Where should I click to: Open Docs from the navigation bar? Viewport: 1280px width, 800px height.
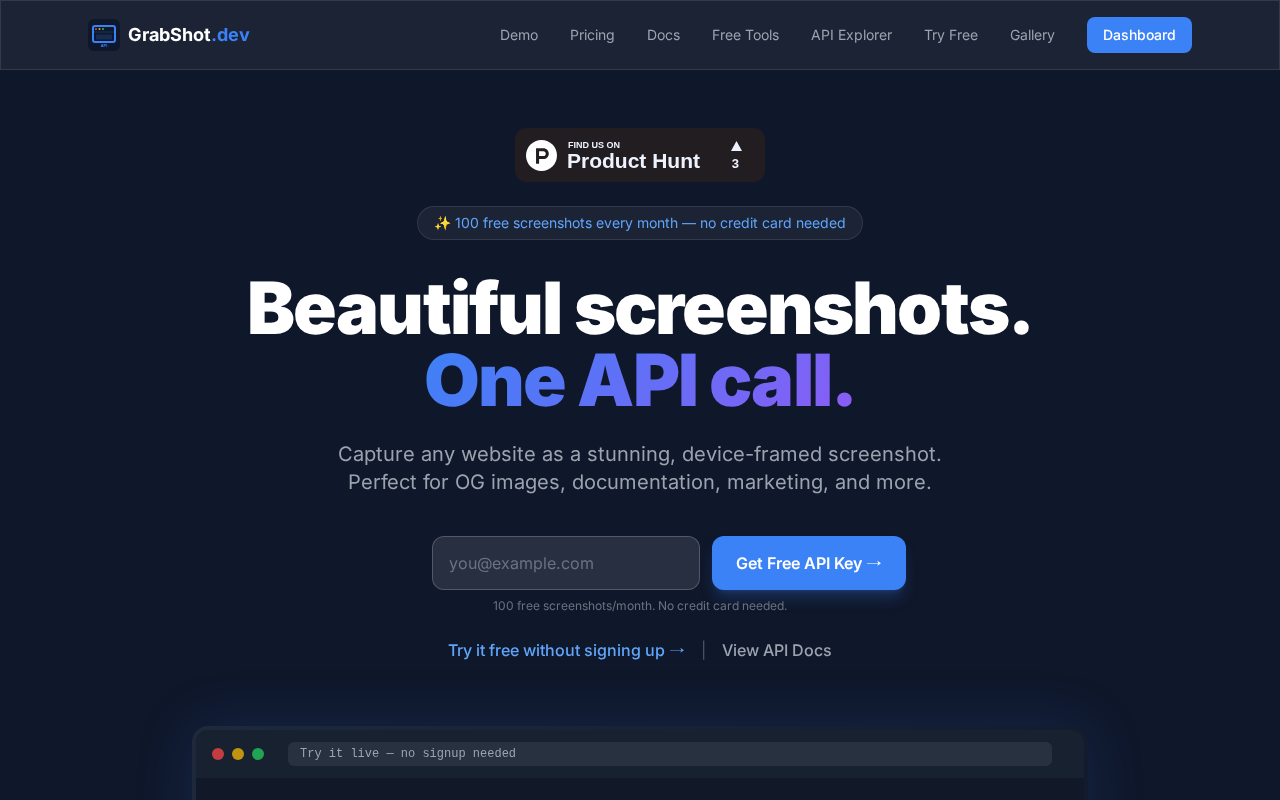click(663, 35)
